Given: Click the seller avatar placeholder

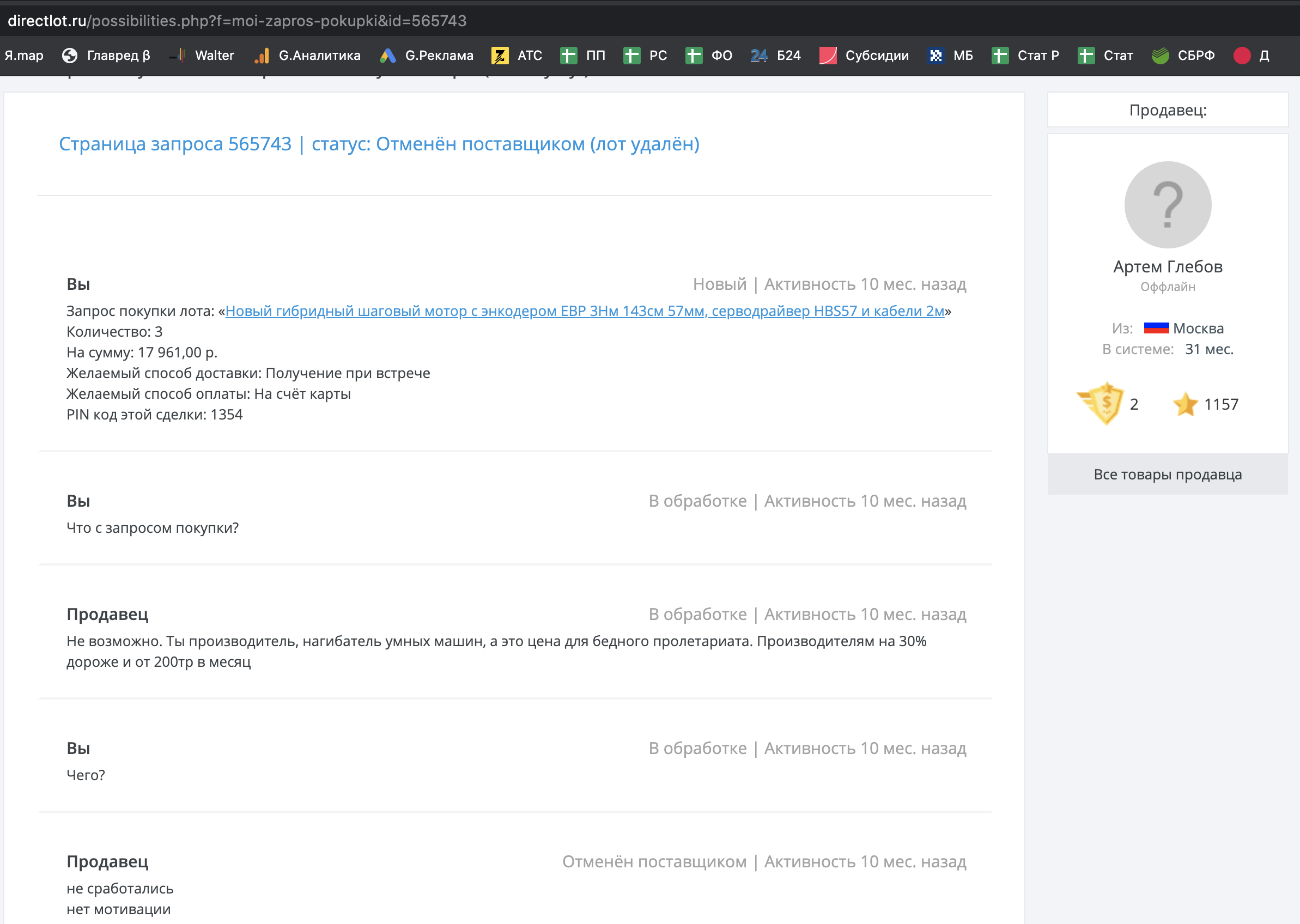Looking at the screenshot, I should coord(1168,205).
